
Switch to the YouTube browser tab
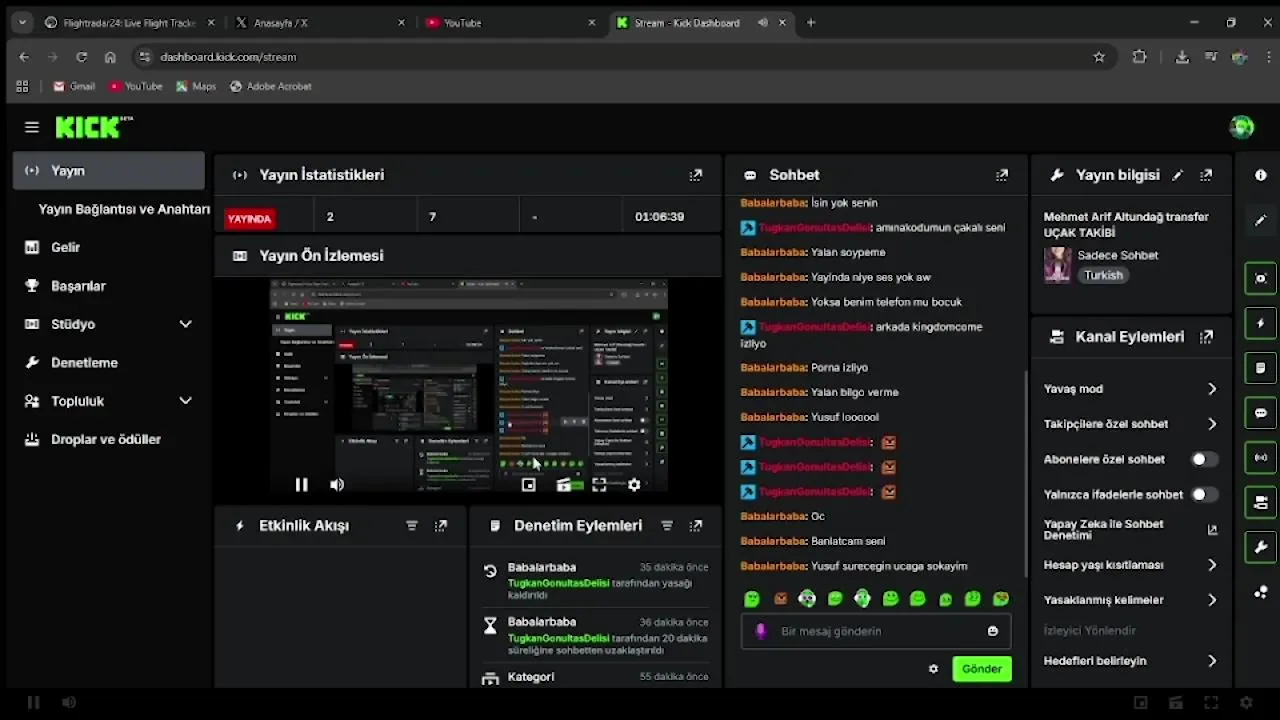(x=510, y=22)
